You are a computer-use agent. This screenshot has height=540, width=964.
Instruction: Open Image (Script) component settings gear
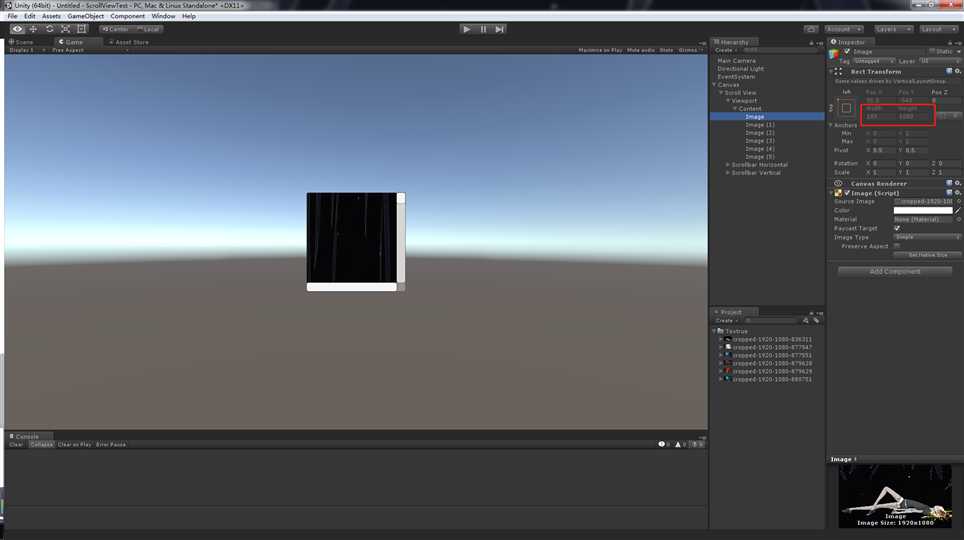(958, 193)
